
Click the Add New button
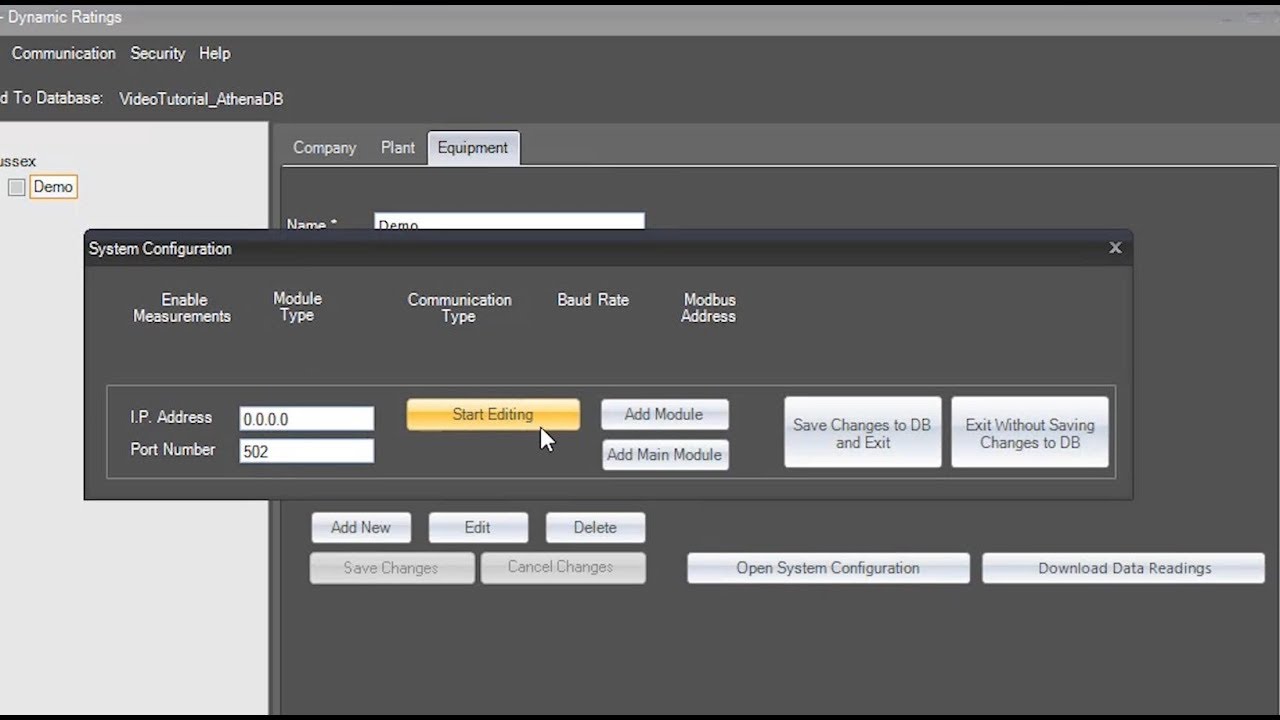361,528
